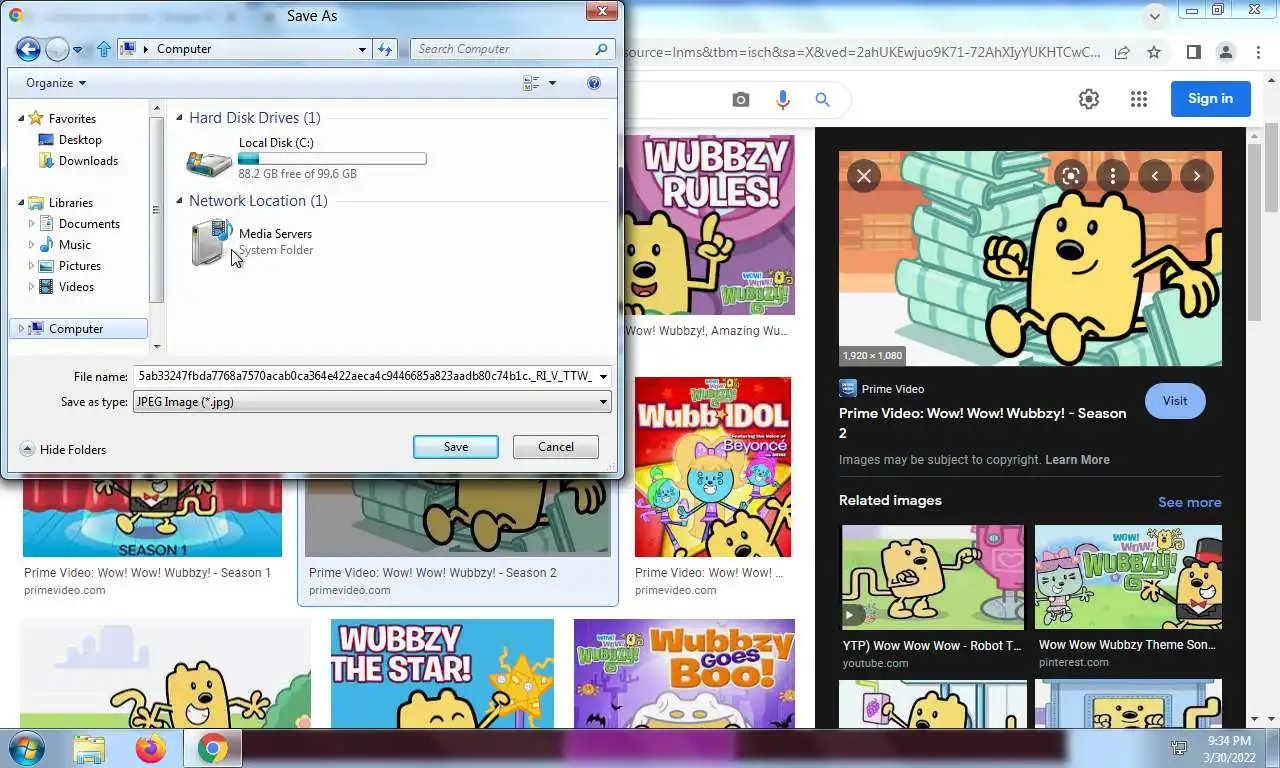Open Robot YTP related image
Screen dimensions: 1280x768
click(933, 578)
